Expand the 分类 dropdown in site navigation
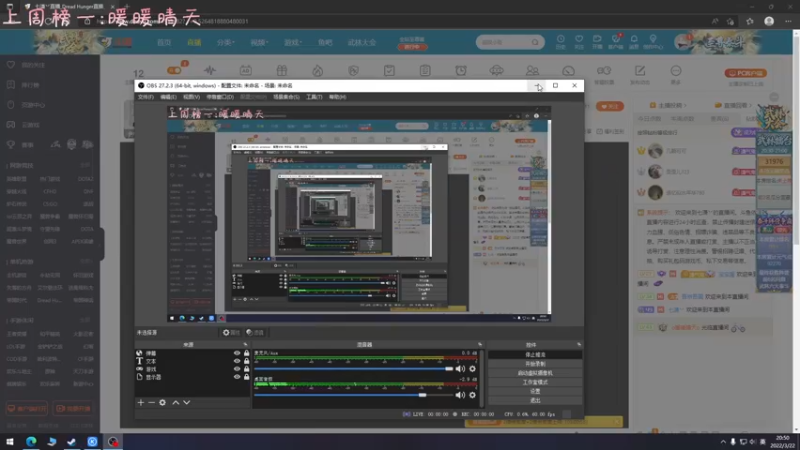 (226, 42)
